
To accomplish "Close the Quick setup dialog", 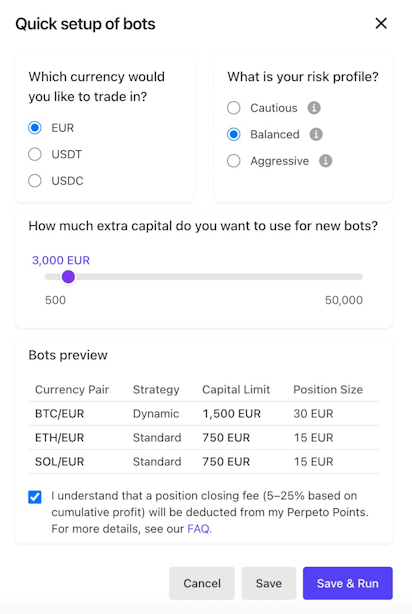I will pyautogui.click(x=381, y=23).
